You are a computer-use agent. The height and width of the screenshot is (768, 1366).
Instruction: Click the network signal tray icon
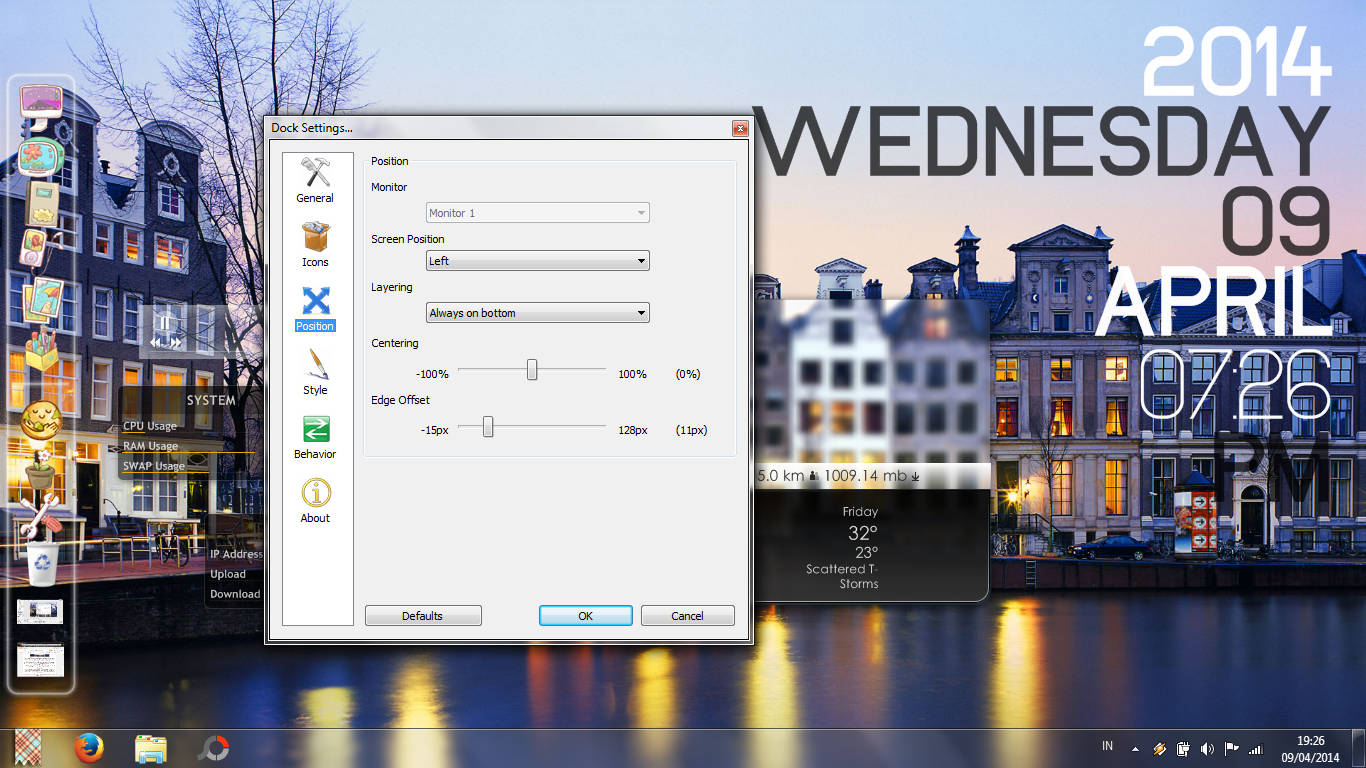tap(1256, 748)
